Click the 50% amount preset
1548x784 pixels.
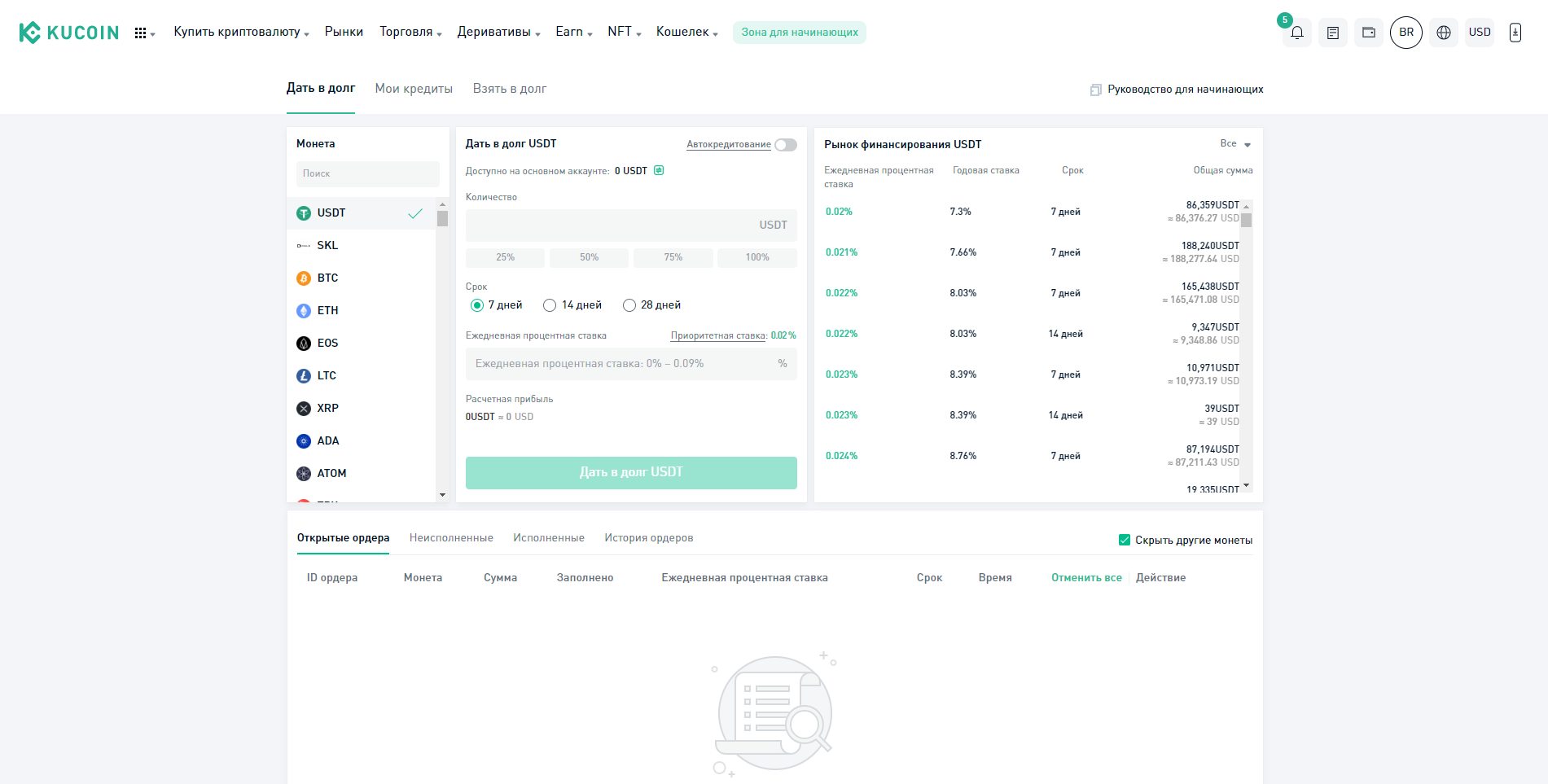click(x=589, y=257)
